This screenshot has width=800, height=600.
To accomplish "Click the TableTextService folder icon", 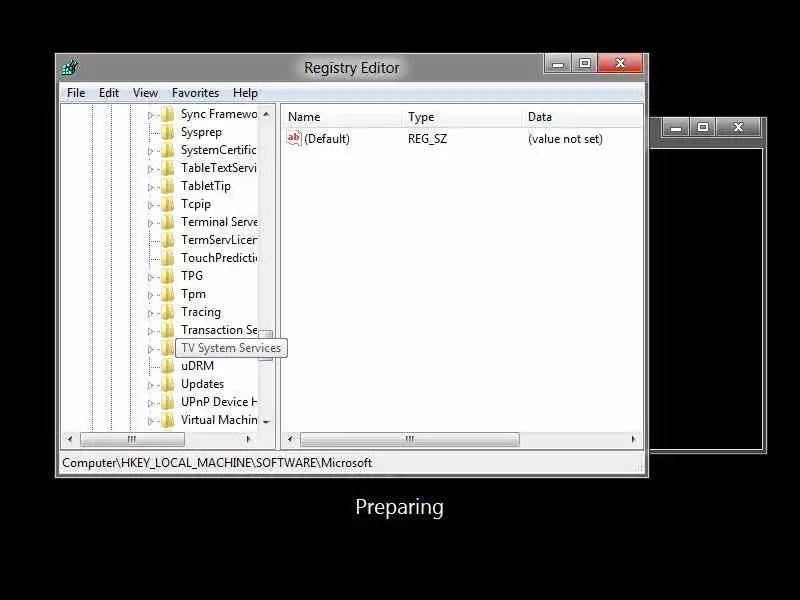I will (x=167, y=168).
